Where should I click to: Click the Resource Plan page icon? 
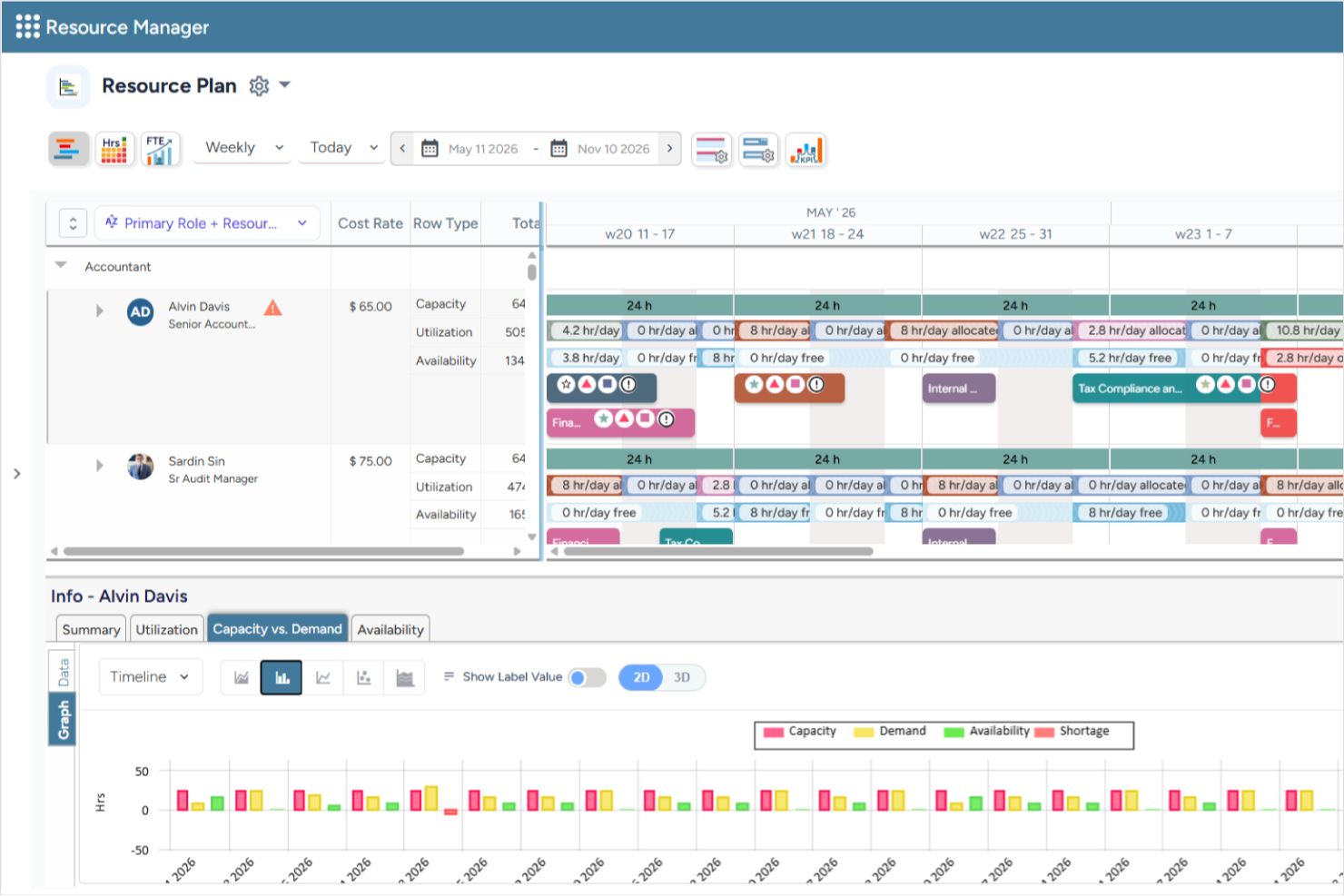[68, 86]
